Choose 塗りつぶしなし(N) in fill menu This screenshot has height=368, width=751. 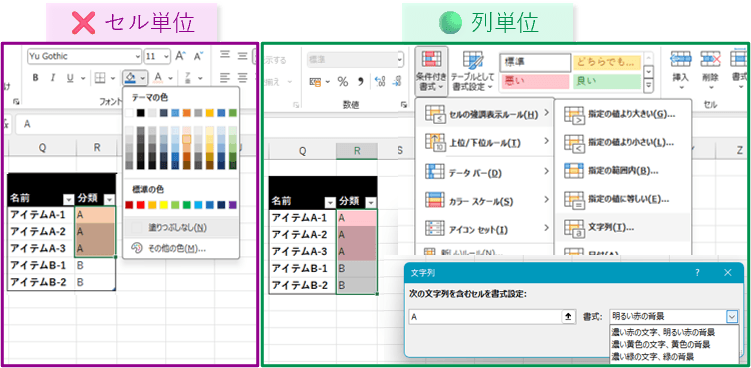[x=181, y=227]
